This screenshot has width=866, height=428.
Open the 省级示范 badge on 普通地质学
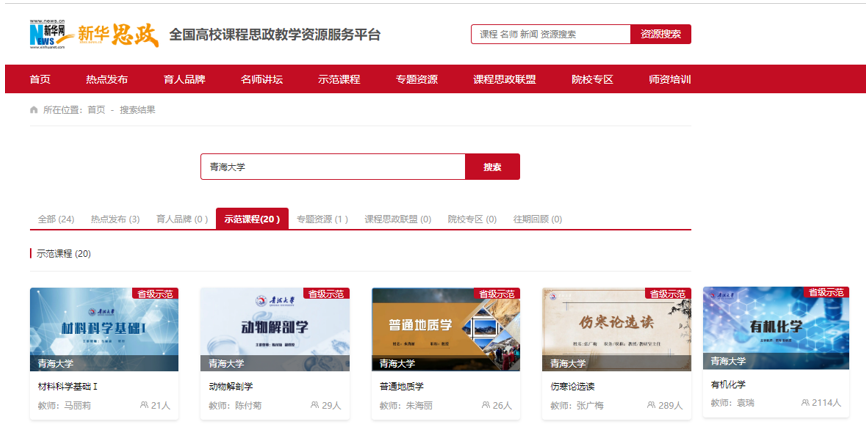497,294
